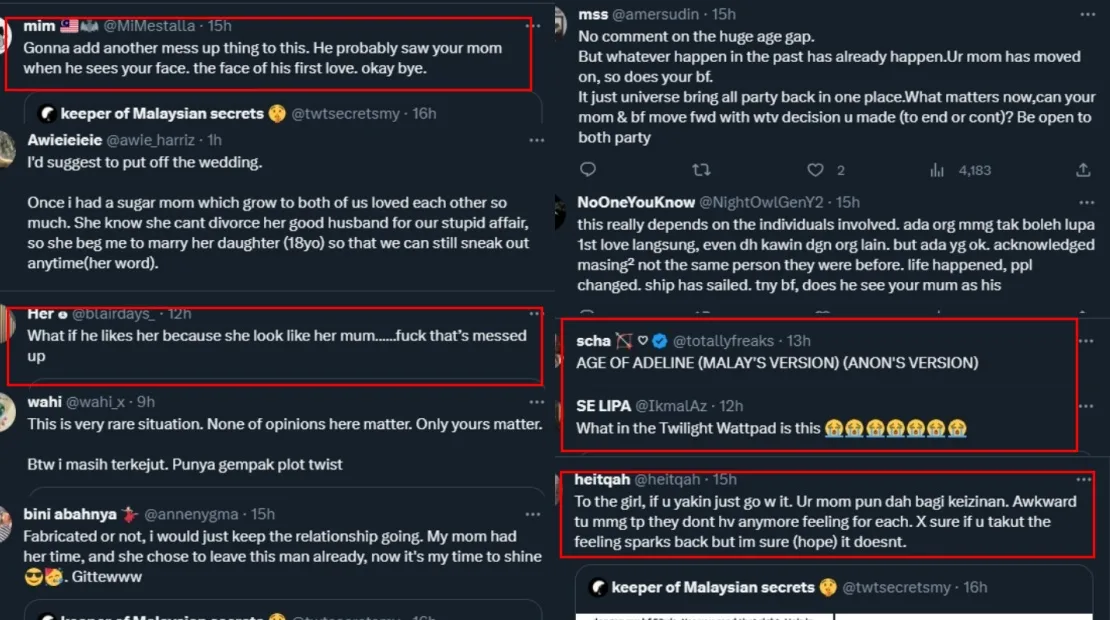This screenshot has width=1110, height=620.
Task: Like the mss tweet with 2 likes
Action: tap(816, 170)
